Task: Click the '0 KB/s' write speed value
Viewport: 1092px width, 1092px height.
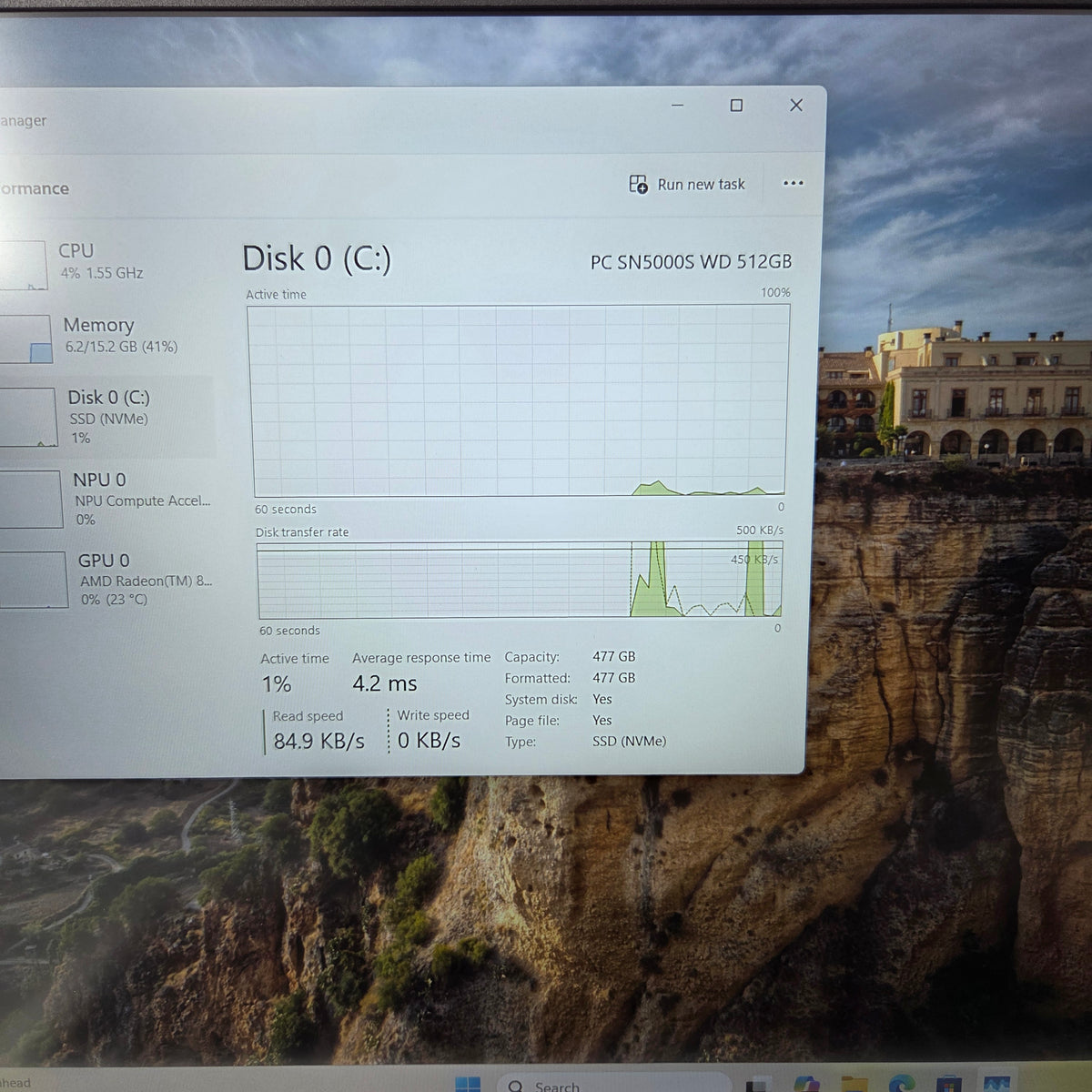Action: point(430,741)
